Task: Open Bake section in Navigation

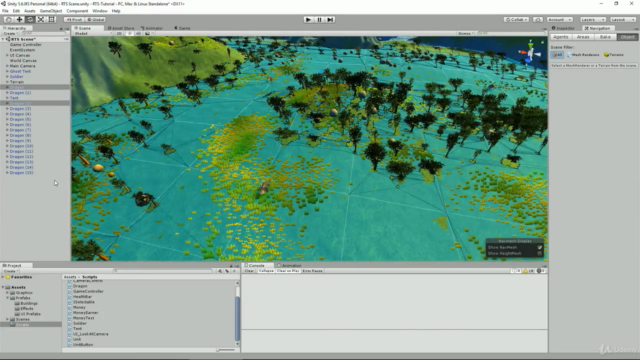Action: (605, 37)
